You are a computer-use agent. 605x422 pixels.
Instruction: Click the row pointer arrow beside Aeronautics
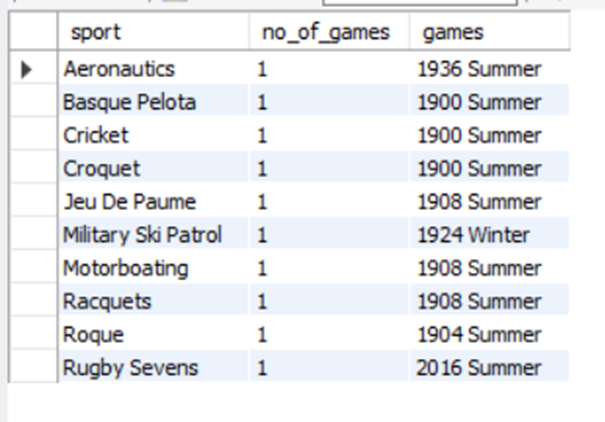pyautogui.click(x=26, y=69)
